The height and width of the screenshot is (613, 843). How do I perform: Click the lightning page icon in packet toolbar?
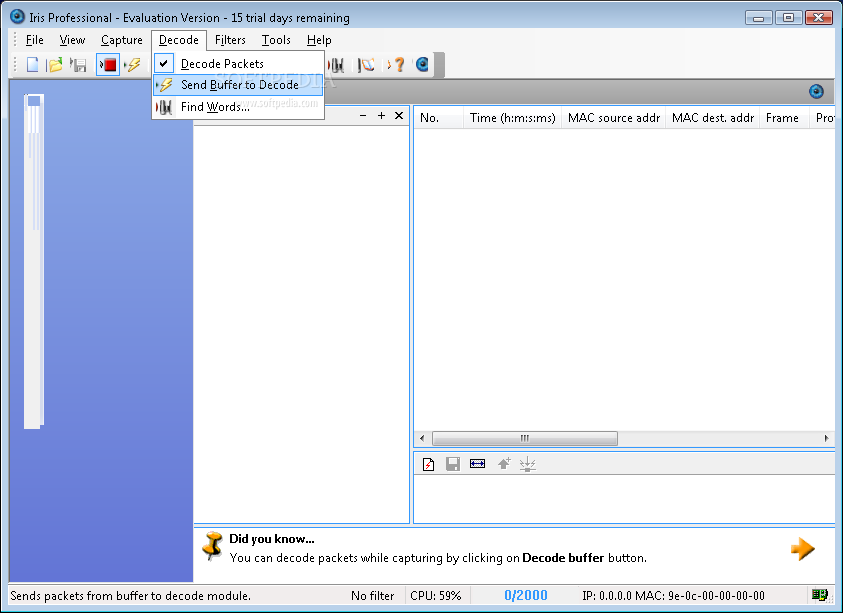coord(428,464)
